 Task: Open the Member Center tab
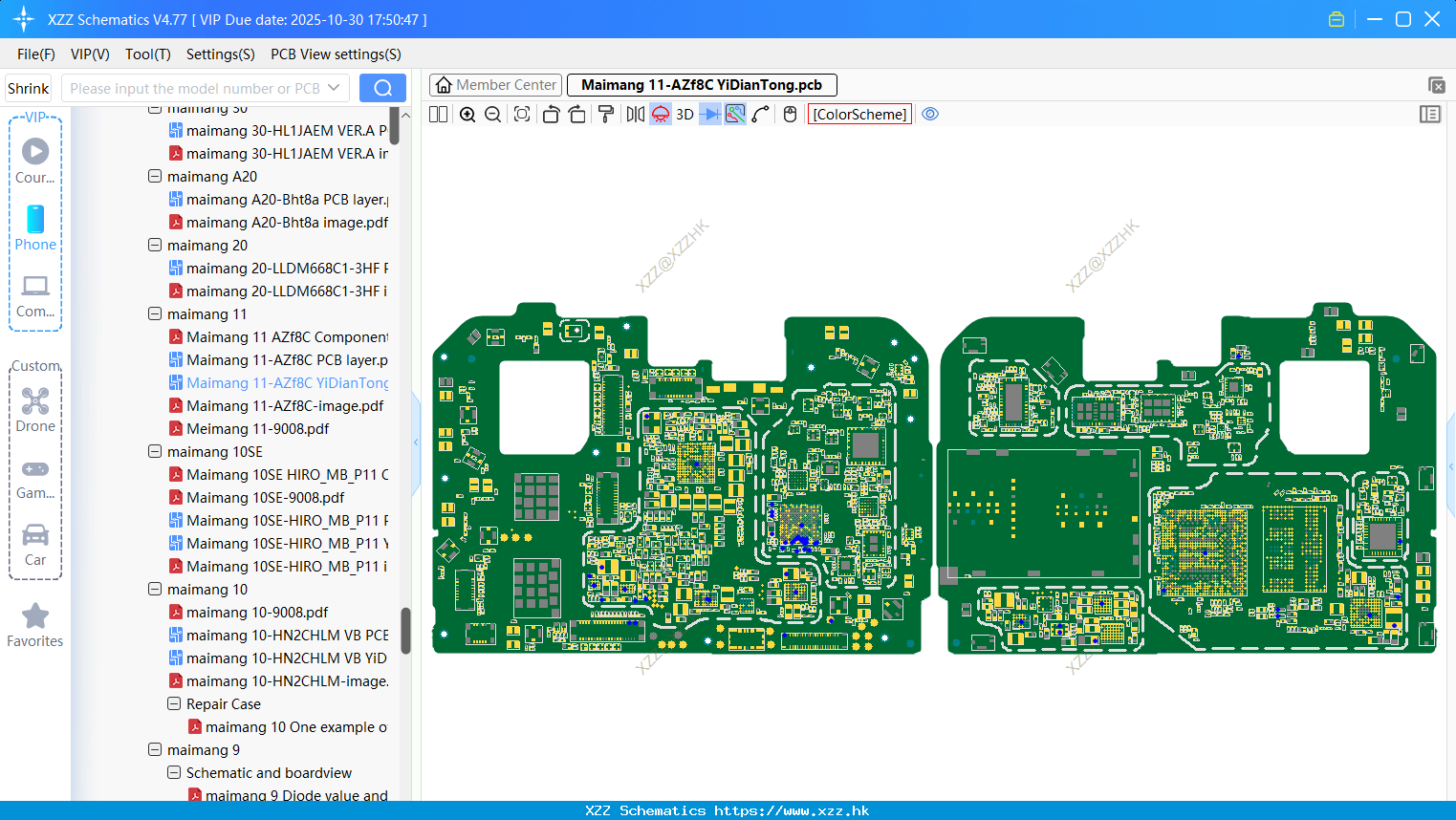coord(495,85)
